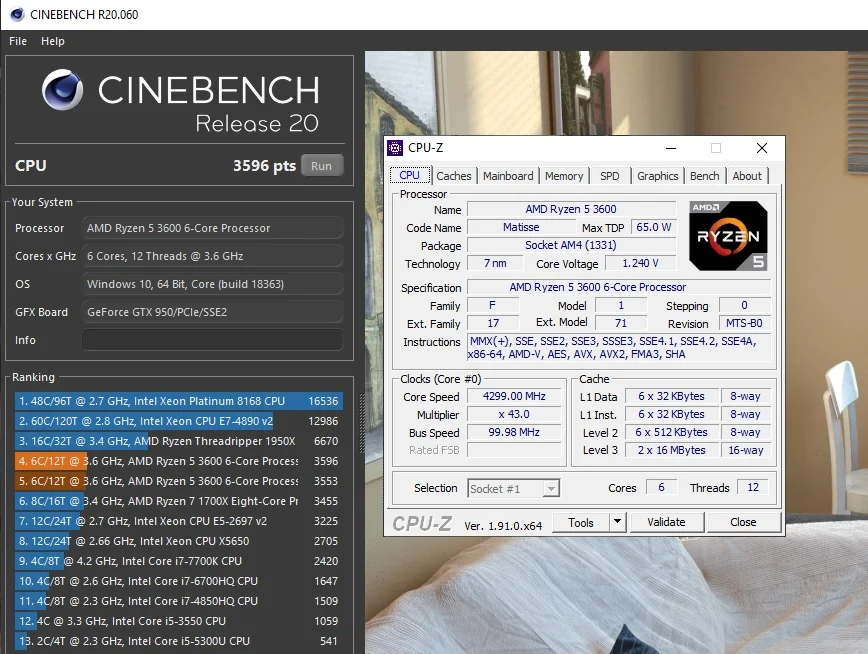Switch to the Bench tab in CPU-Z
The height and width of the screenshot is (654, 868).
(705, 176)
